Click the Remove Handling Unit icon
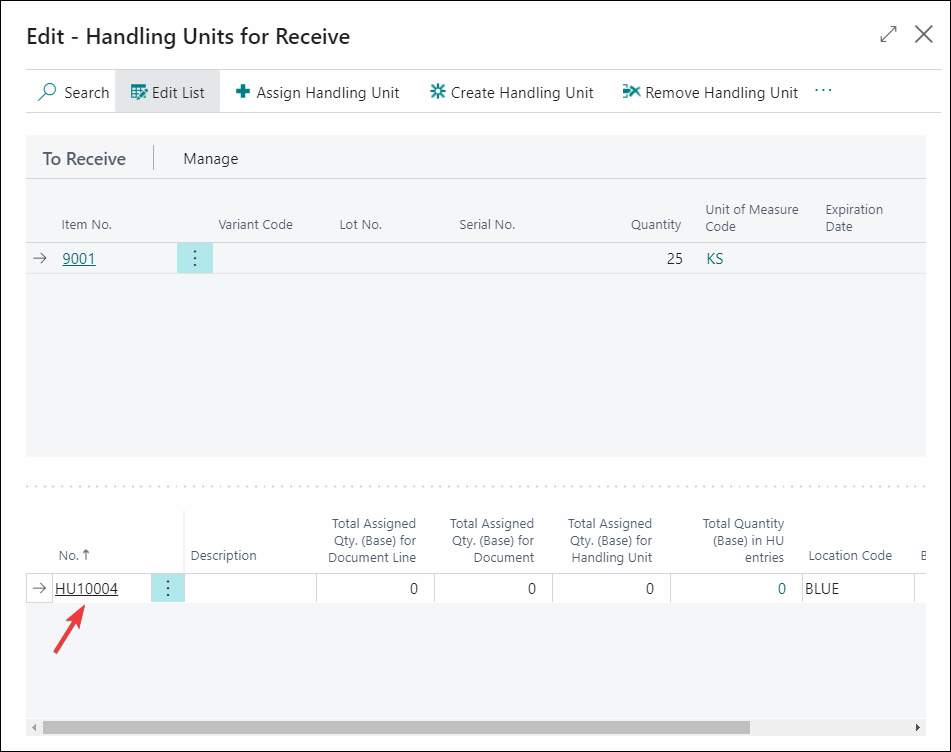951x752 pixels. coord(631,92)
